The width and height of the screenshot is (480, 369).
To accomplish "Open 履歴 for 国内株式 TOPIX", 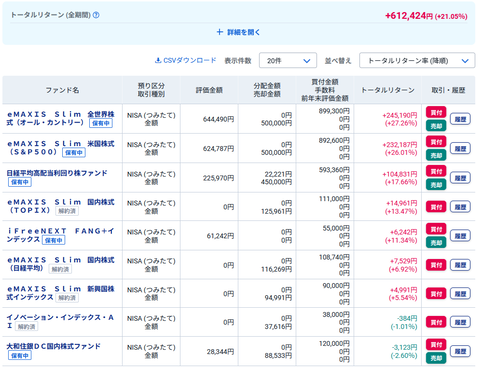I will pyautogui.click(x=460, y=207).
